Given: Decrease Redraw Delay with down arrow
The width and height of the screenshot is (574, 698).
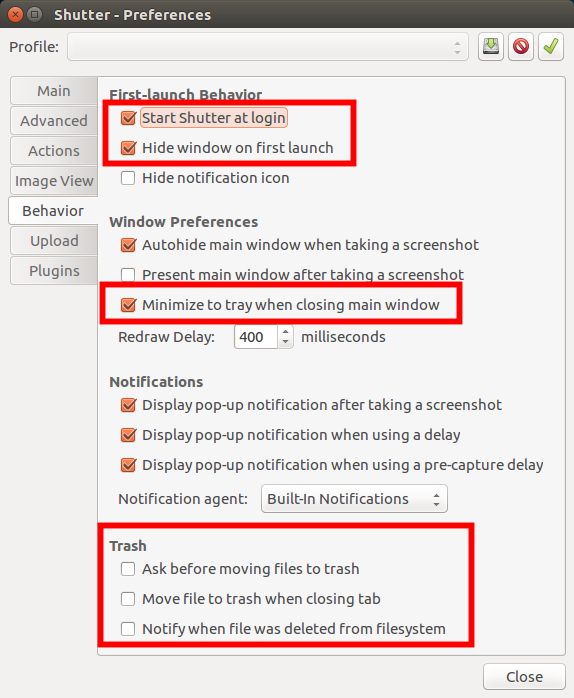Looking at the screenshot, I should [285, 342].
